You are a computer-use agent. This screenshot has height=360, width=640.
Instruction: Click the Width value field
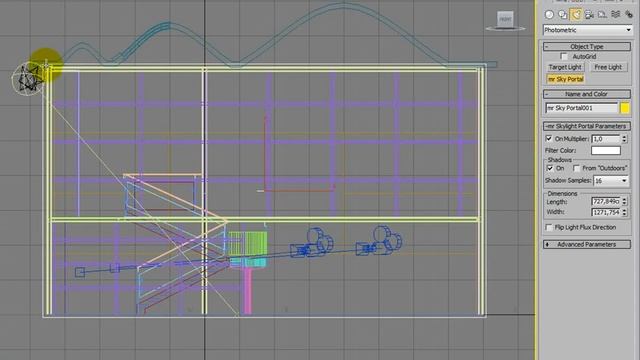click(606, 212)
